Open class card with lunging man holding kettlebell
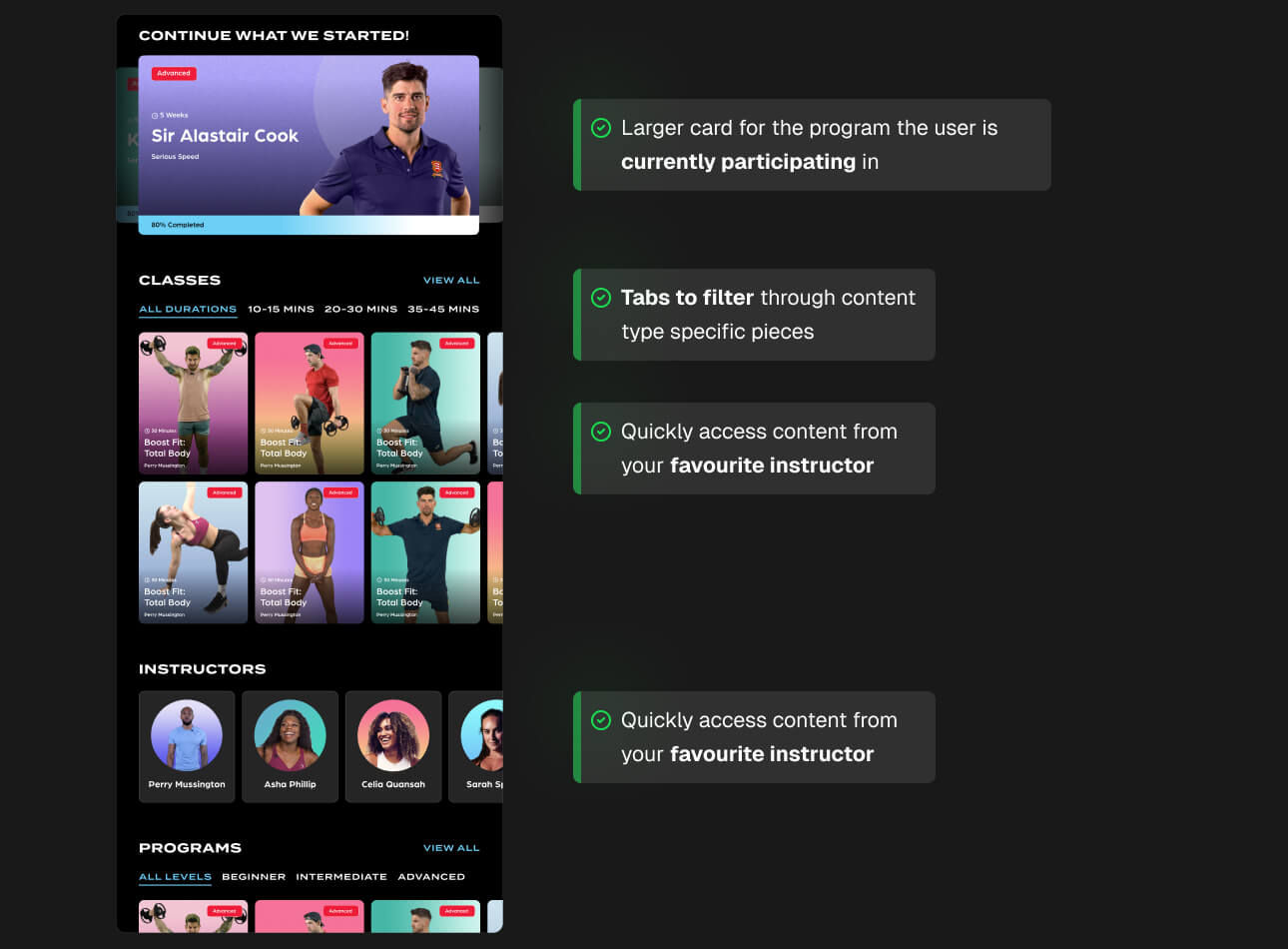 coord(425,404)
